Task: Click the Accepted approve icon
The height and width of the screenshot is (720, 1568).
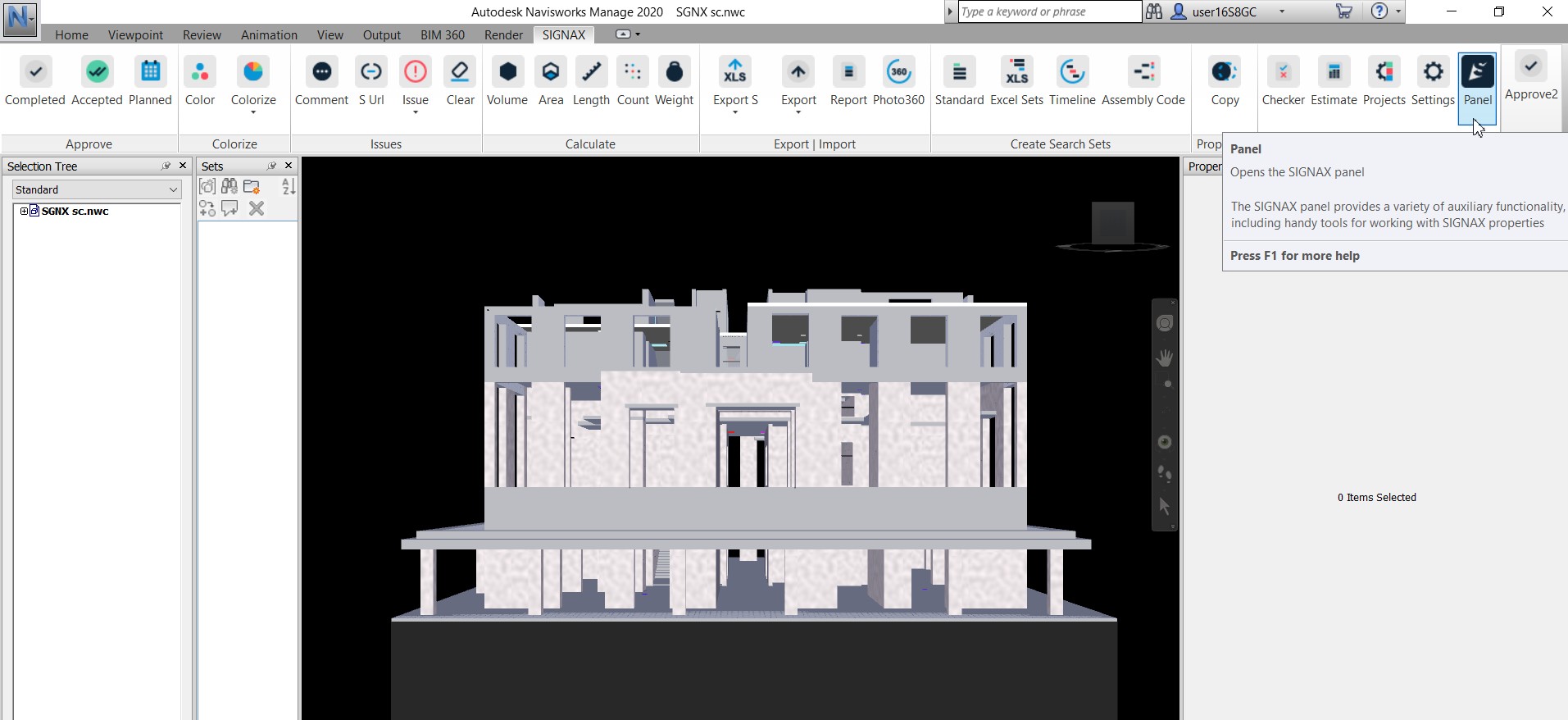Action: 97,72
